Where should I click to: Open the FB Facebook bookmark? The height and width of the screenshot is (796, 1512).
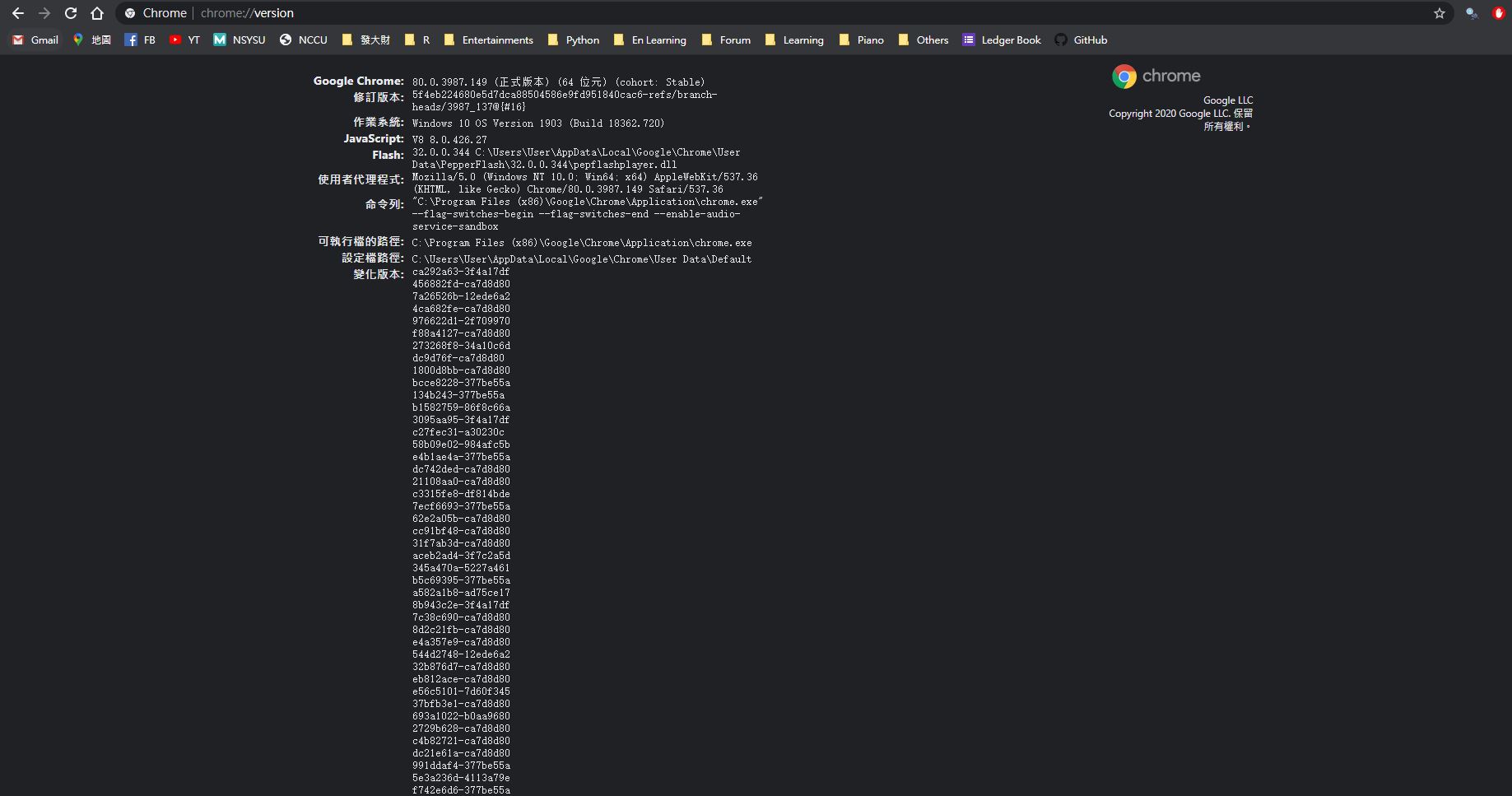(140, 40)
